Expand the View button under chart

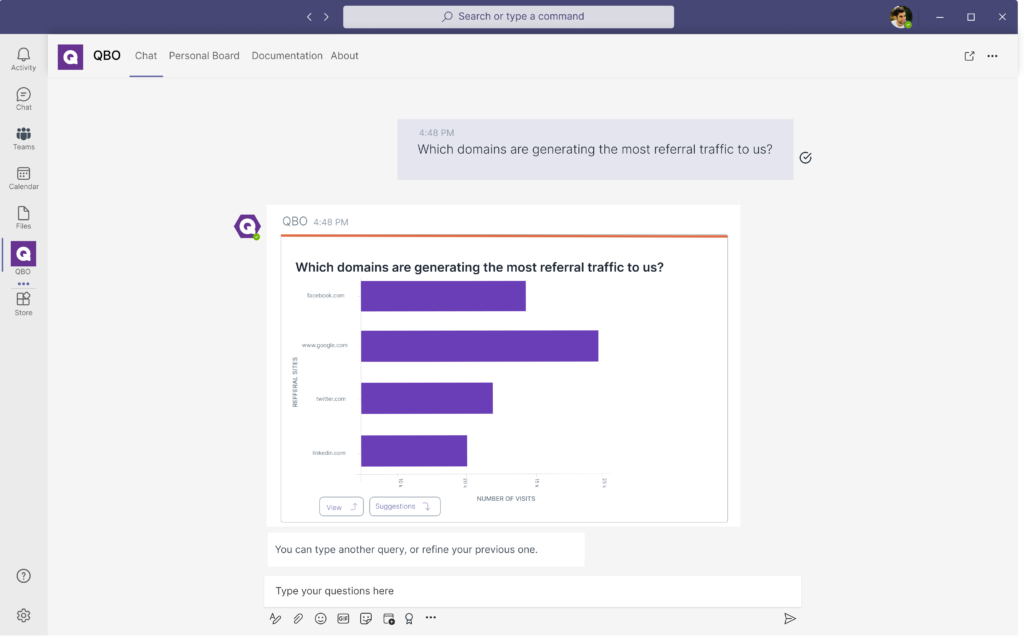pos(341,507)
